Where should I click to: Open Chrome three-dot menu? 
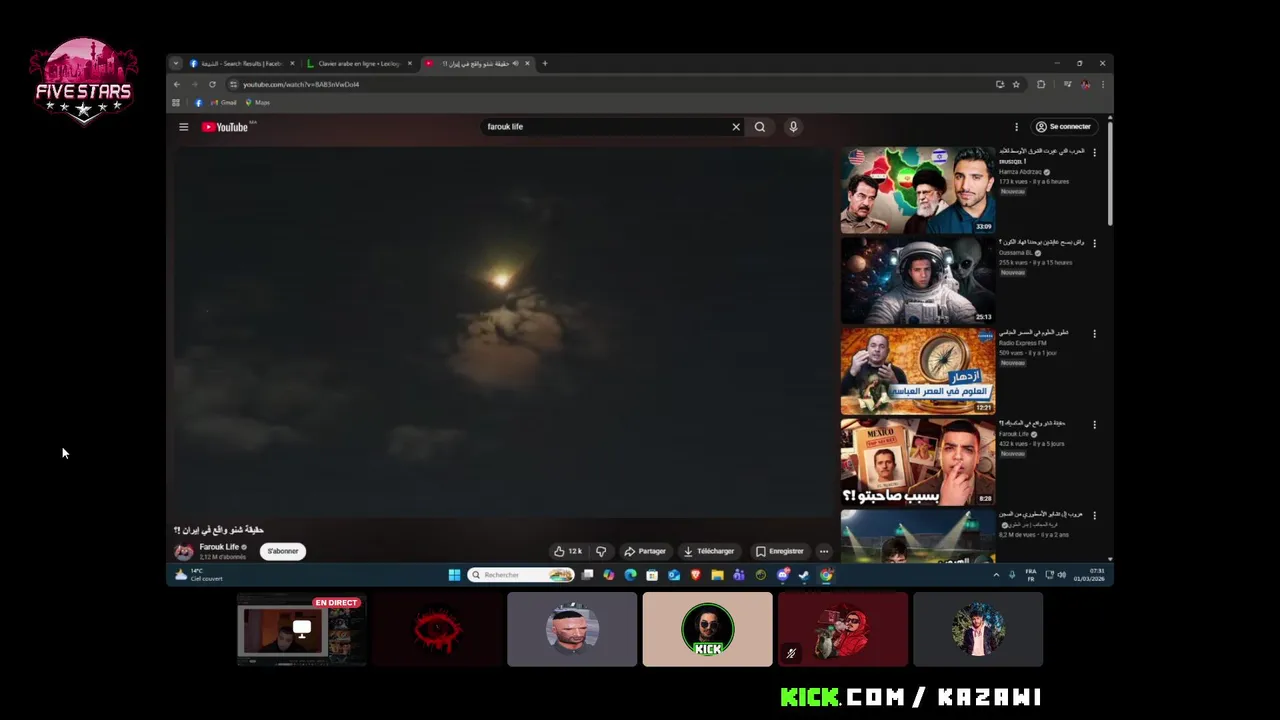(x=1103, y=84)
